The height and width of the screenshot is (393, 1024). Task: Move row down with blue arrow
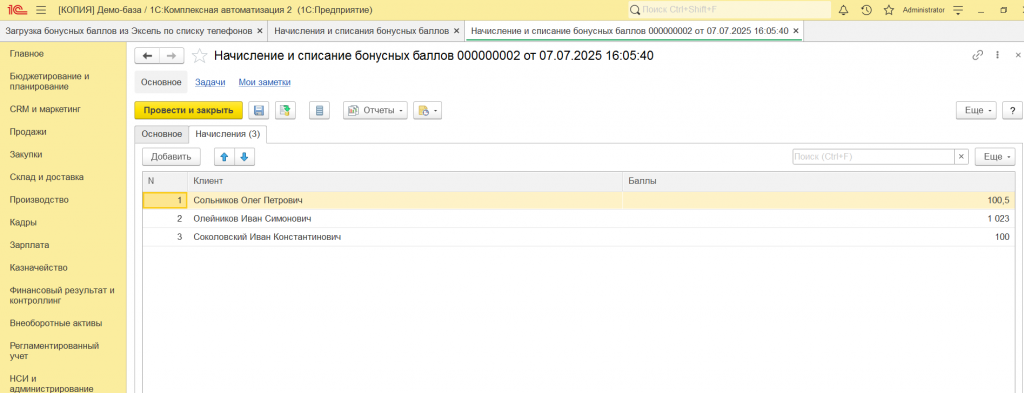click(244, 157)
